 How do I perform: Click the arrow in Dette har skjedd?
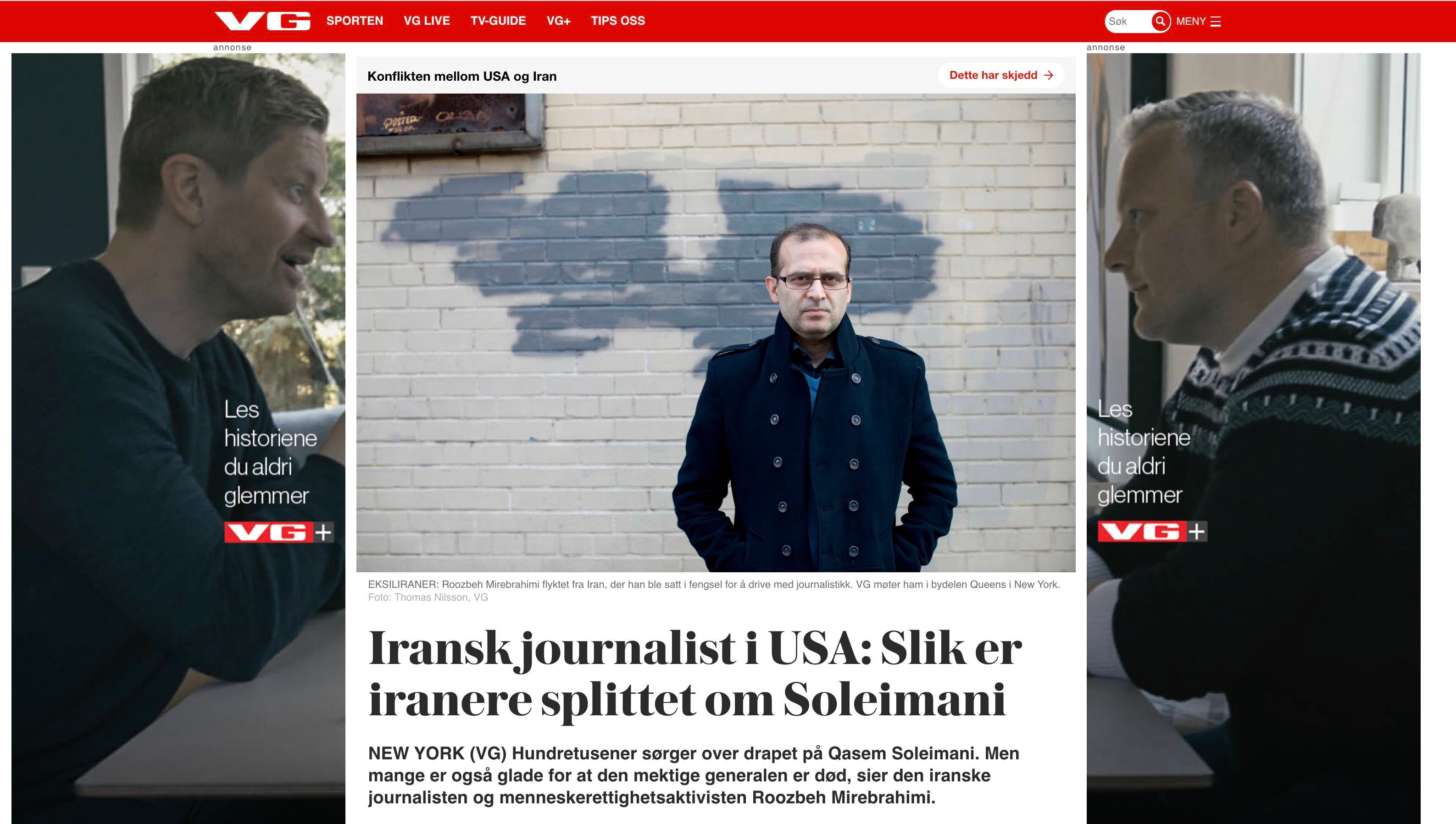1048,75
